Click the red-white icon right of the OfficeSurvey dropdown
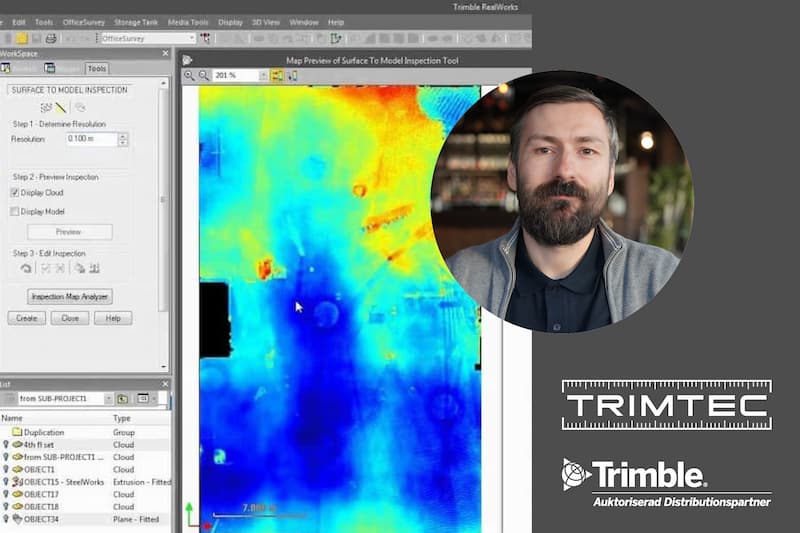 point(205,38)
